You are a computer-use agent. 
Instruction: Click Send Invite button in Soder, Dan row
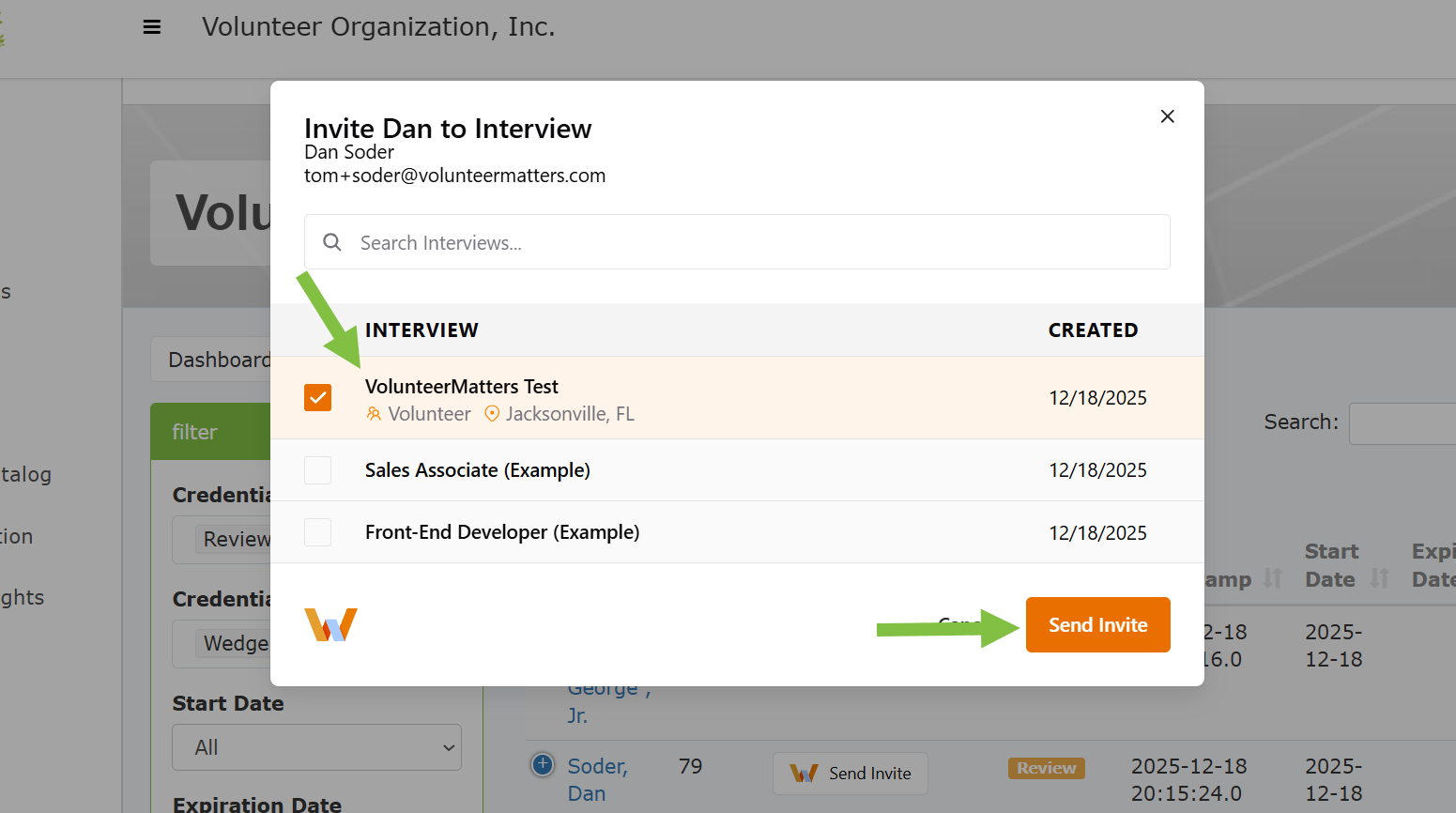pyautogui.click(x=851, y=774)
